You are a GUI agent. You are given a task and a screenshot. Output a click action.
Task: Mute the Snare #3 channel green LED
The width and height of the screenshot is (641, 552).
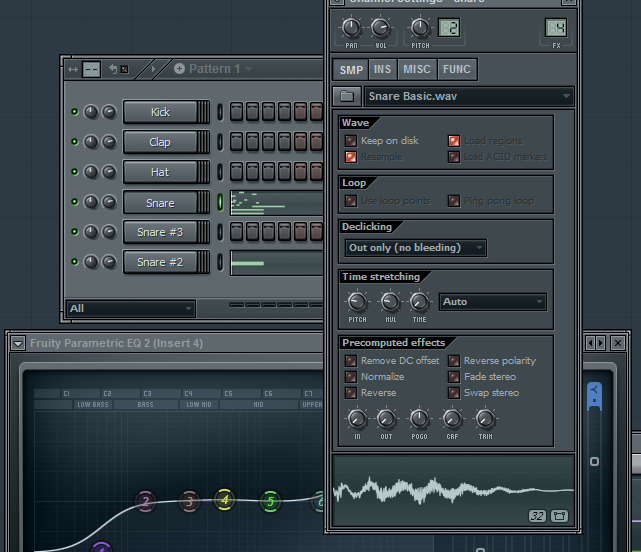74,232
